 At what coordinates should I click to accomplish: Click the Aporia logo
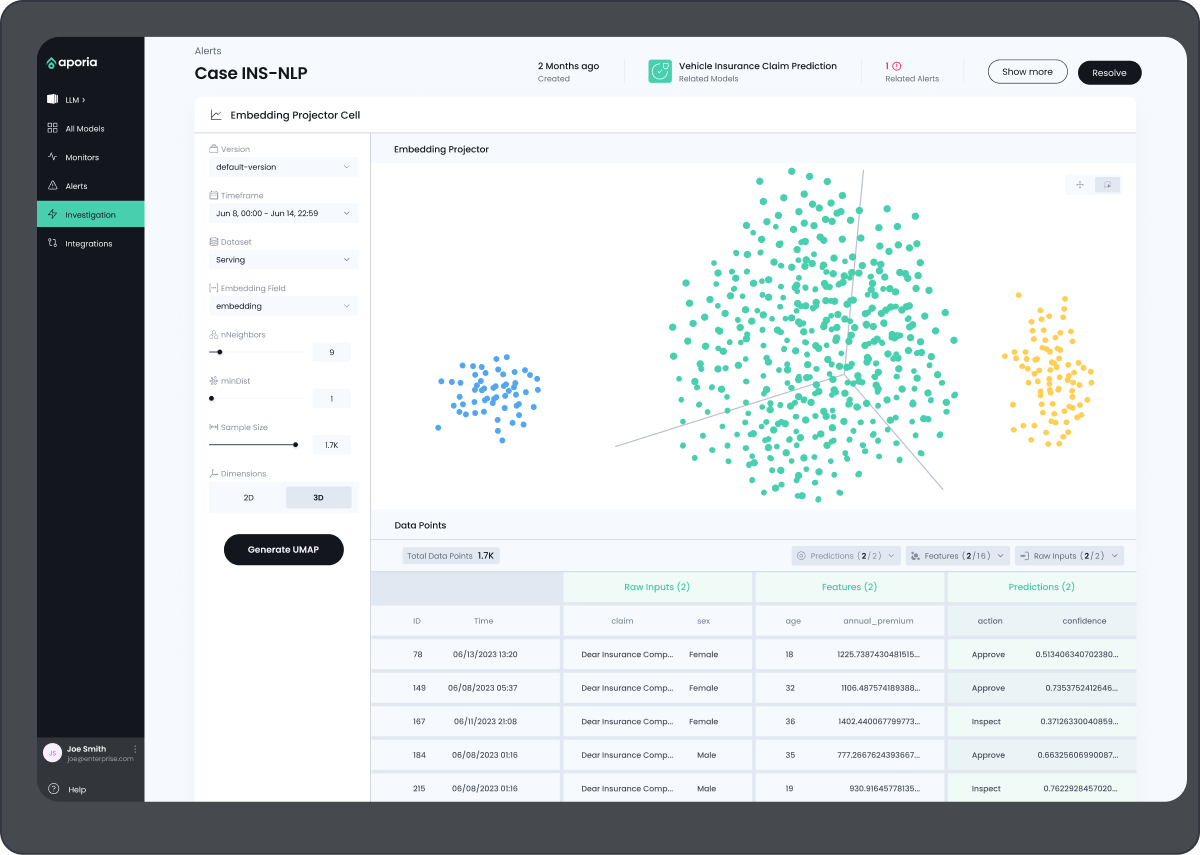[71, 63]
